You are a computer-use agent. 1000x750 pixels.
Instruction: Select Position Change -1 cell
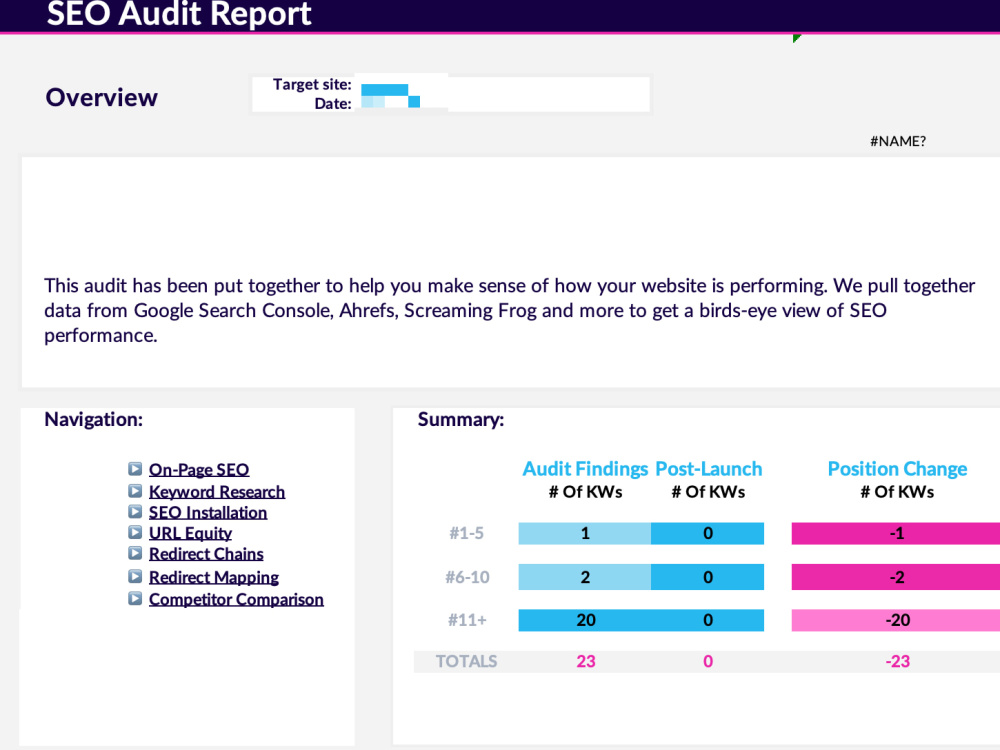coord(896,533)
